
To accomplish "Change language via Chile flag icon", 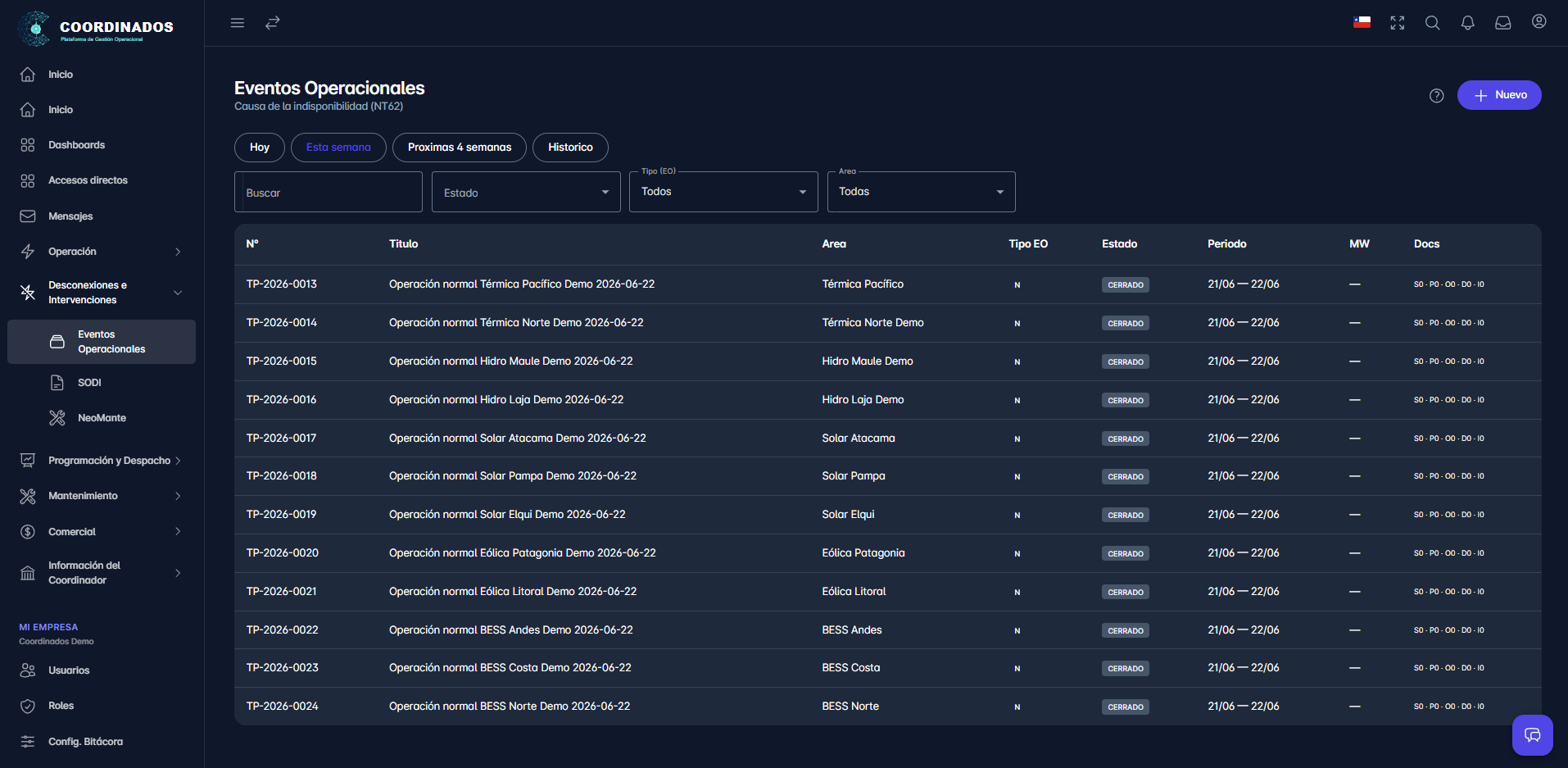I will (1362, 23).
